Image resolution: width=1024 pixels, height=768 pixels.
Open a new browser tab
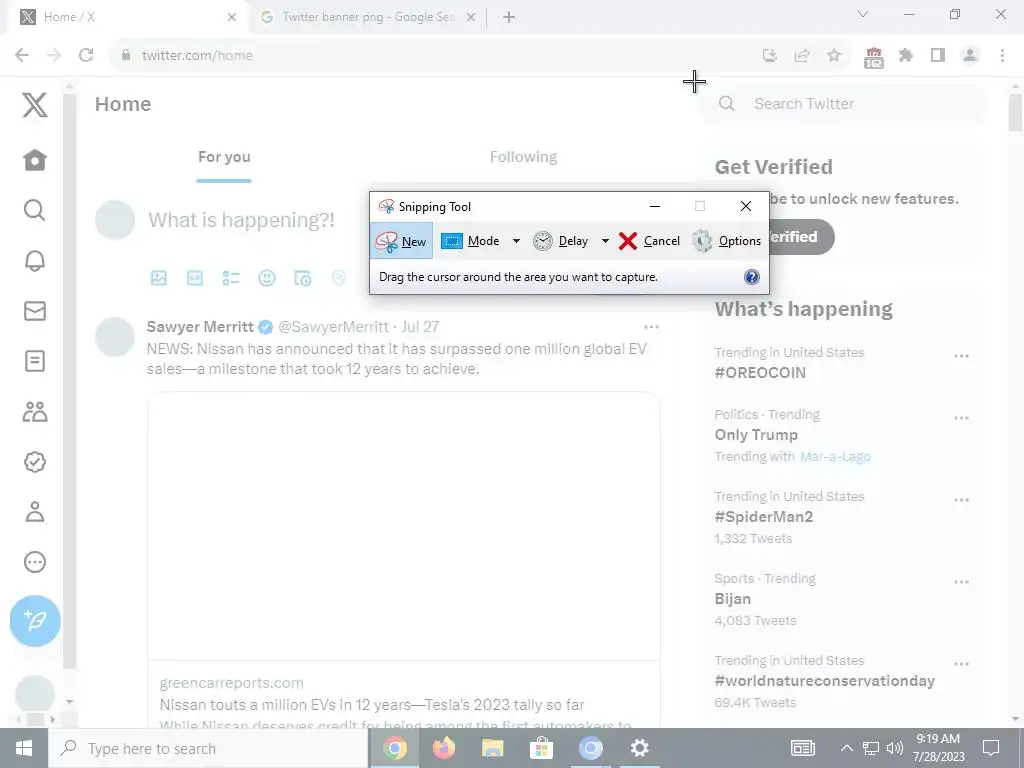(x=509, y=18)
